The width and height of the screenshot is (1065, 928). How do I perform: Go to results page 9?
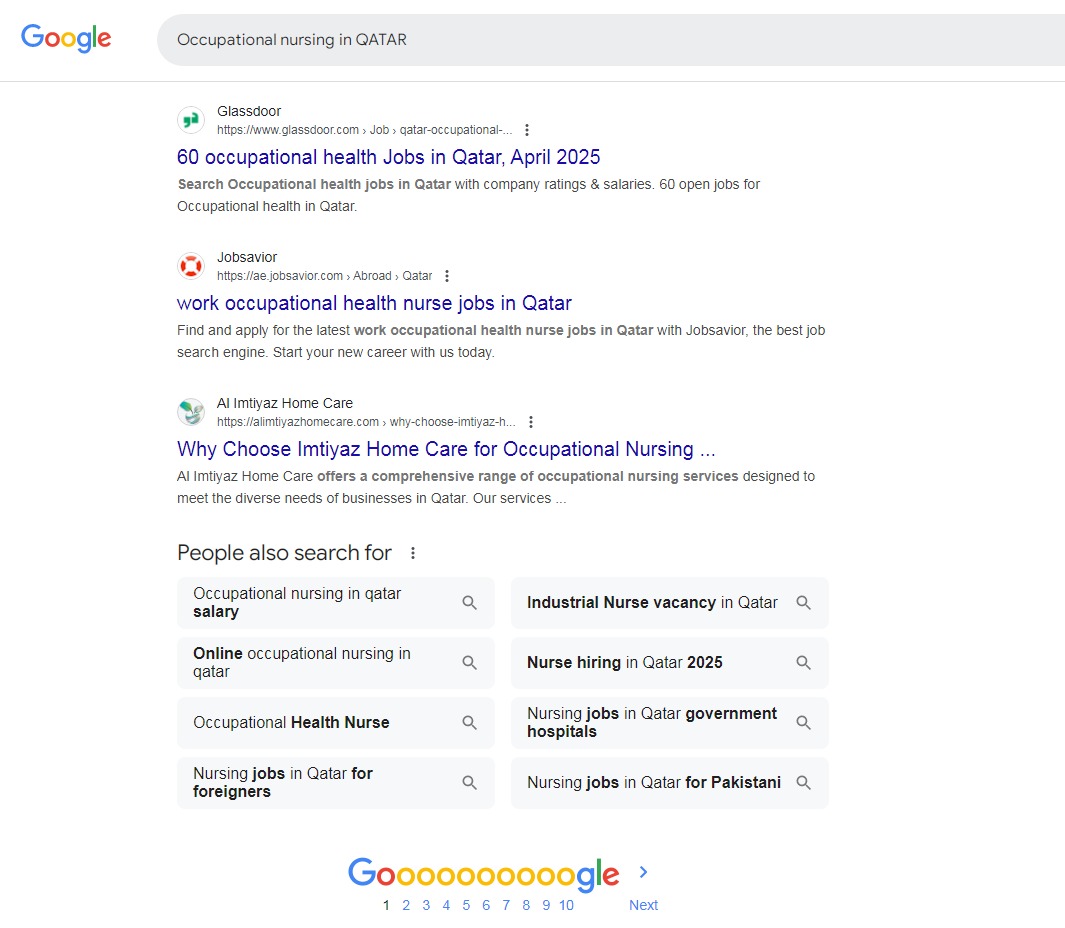click(546, 905)
